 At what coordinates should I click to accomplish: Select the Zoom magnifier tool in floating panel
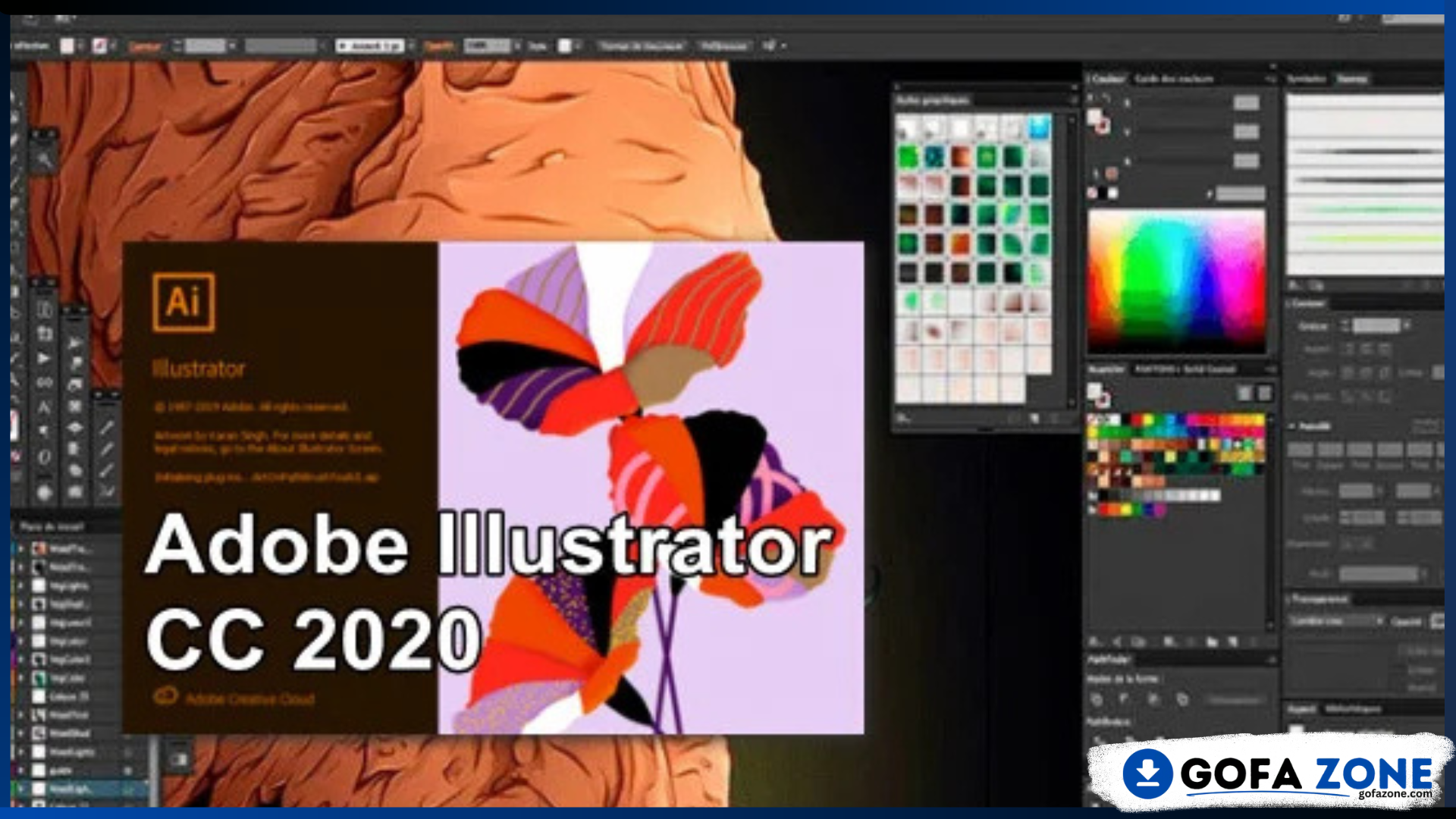[x=44, y=159]
